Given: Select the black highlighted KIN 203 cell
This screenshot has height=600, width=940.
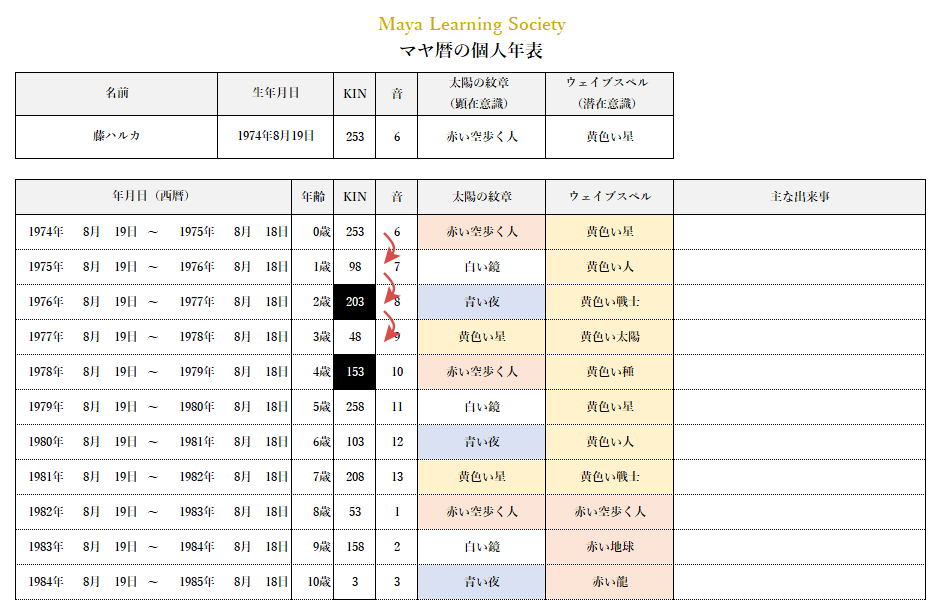Looking at the screenshot, I should 354,301.
